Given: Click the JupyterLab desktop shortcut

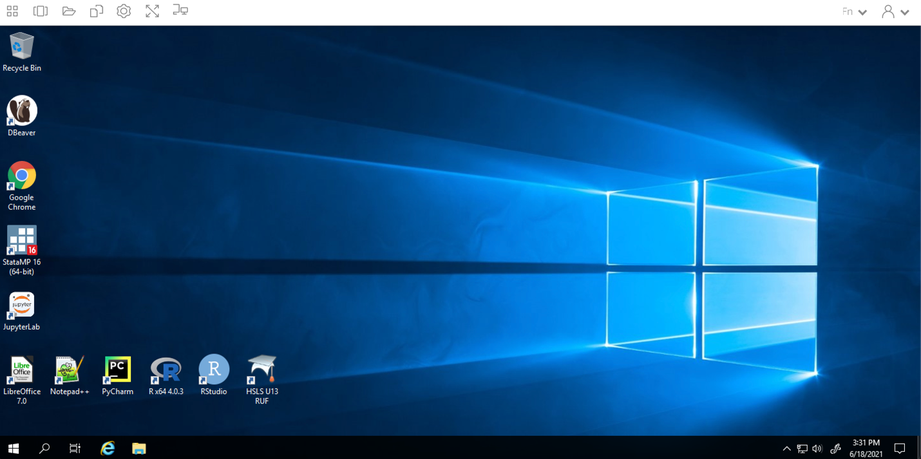Looking at the screenshot, I should (21, 305).
